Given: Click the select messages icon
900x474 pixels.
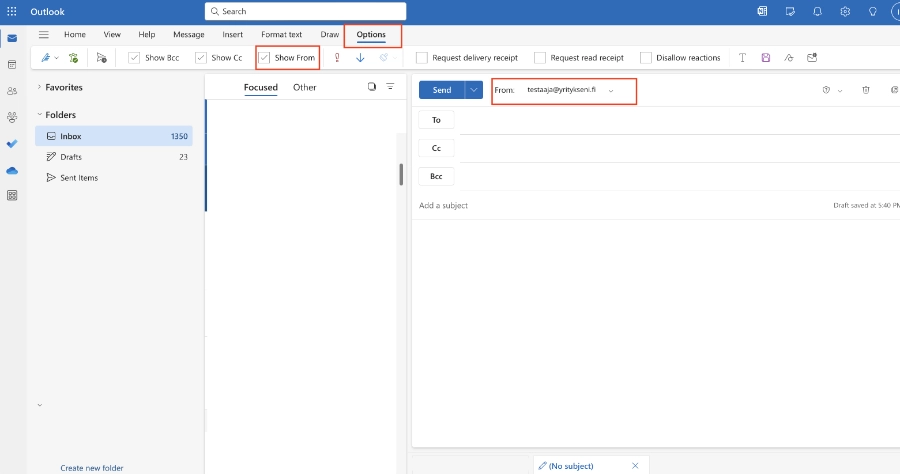Looking at the screenshot, I should 372,87.
